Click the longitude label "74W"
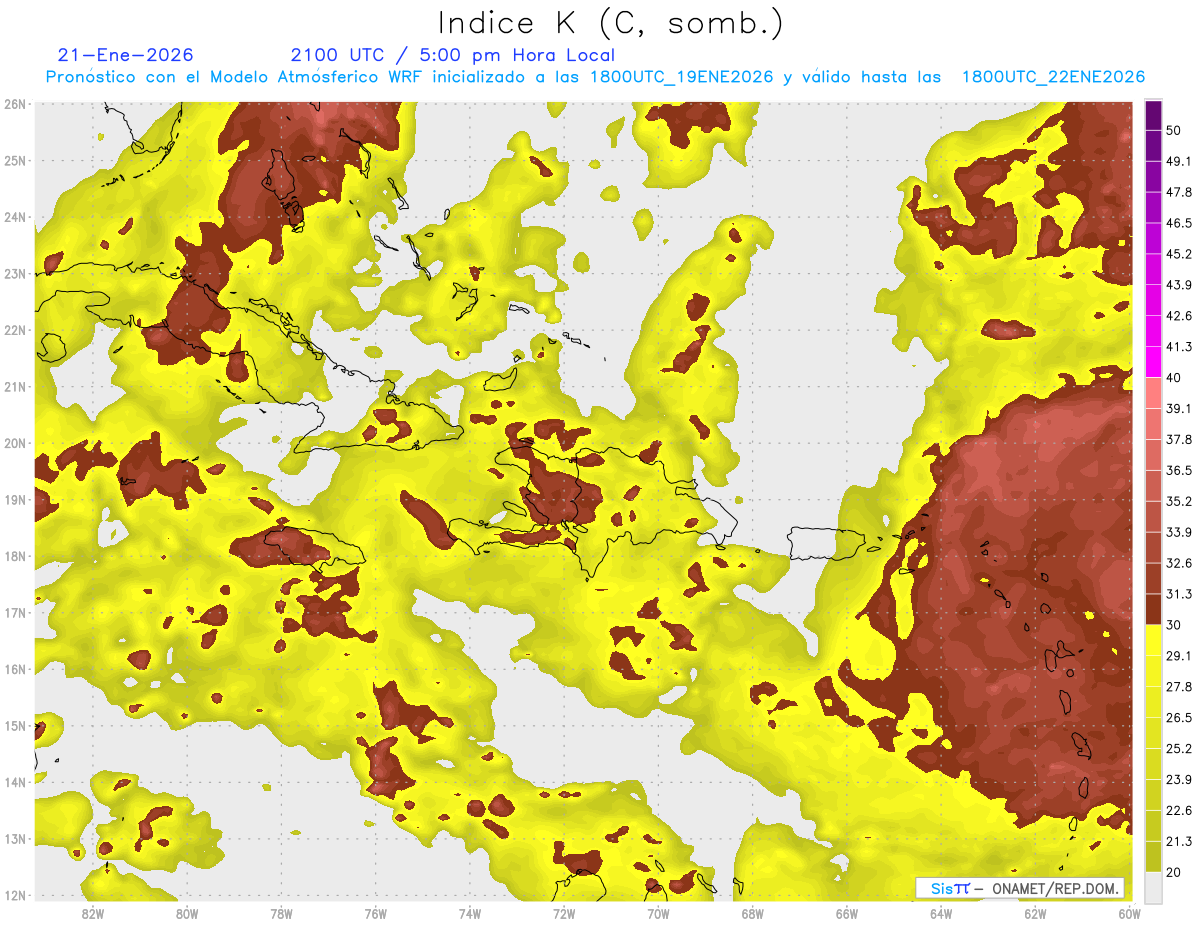Image resolution: width=1200 pixels, height=927 pixels. (470, 913)
